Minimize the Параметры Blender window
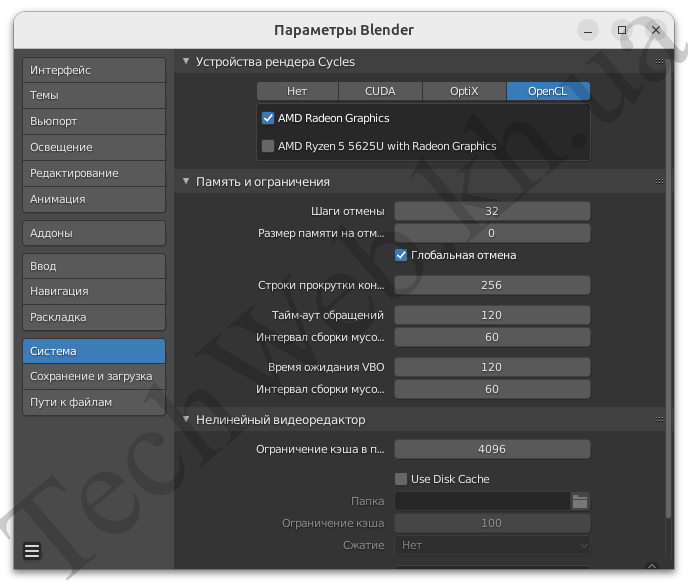This screenshot has width=688, height=586. click(x=593, y=30)
